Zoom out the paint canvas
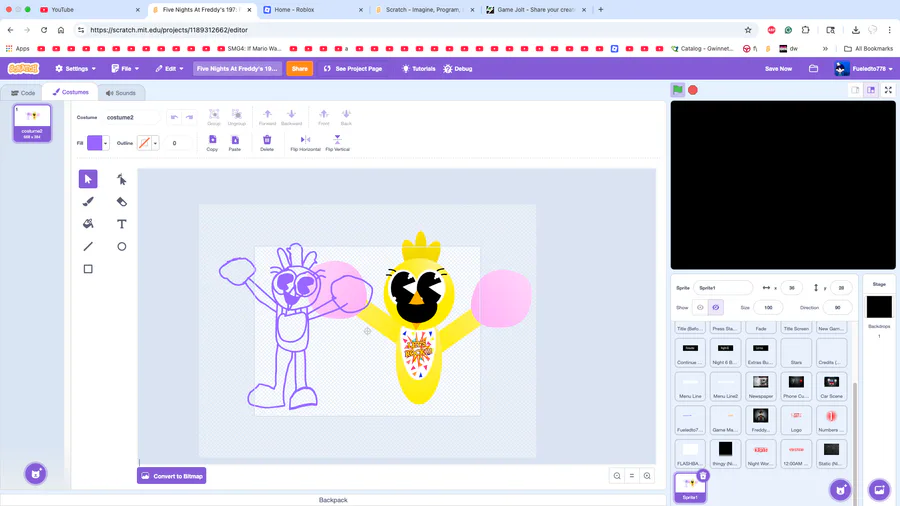This screenshot has height=506, width=900. [617, 476]
